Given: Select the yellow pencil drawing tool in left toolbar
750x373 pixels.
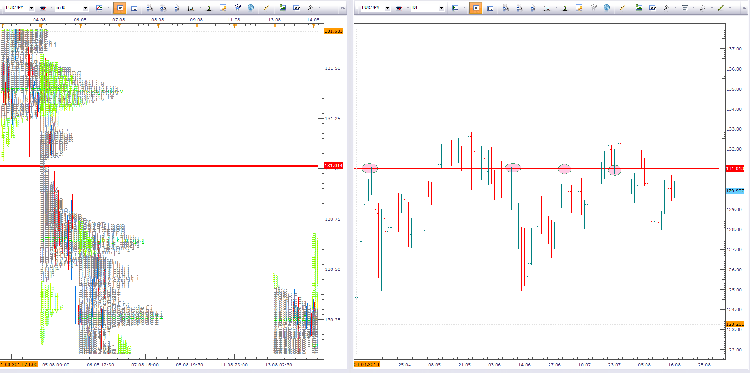Looking at the screenshot, I should point(266,8).
